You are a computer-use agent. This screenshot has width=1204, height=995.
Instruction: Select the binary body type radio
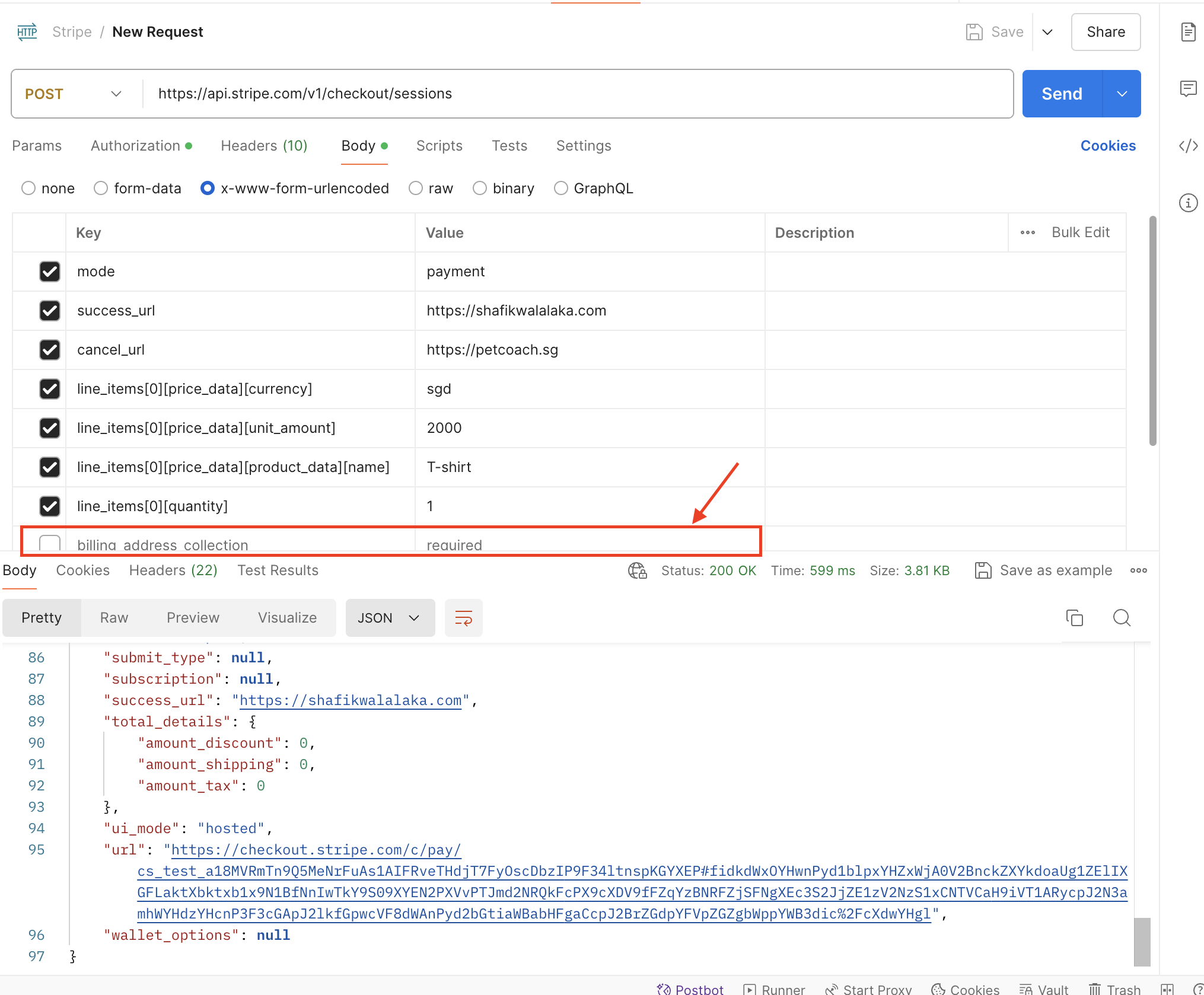pyautogui.click(x=480, y=189)
